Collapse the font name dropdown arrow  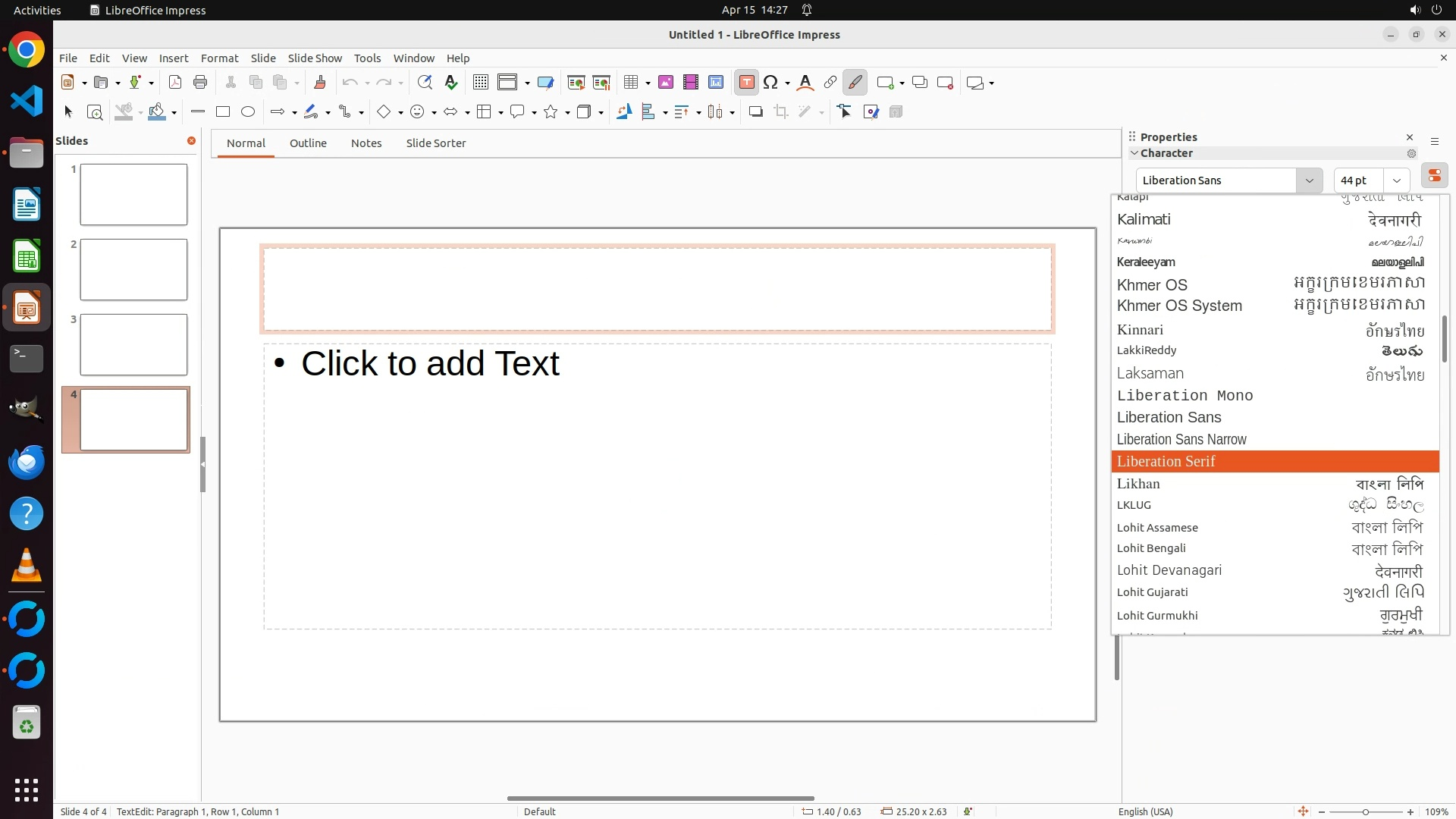[1309, 180]
